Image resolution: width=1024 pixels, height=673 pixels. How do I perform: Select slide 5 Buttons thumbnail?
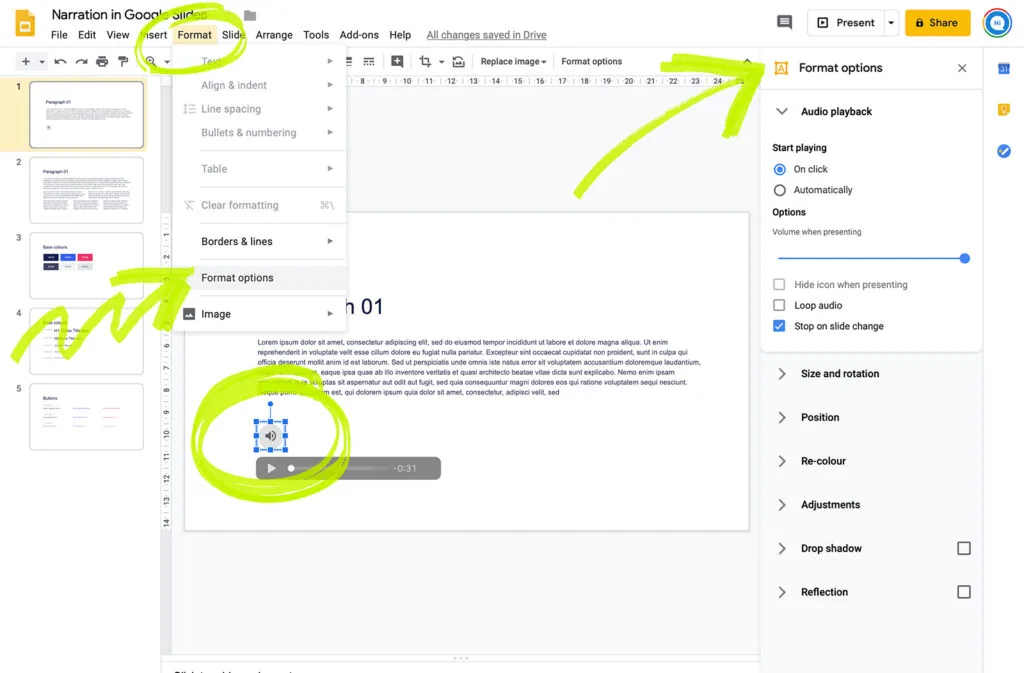point(86,416)
